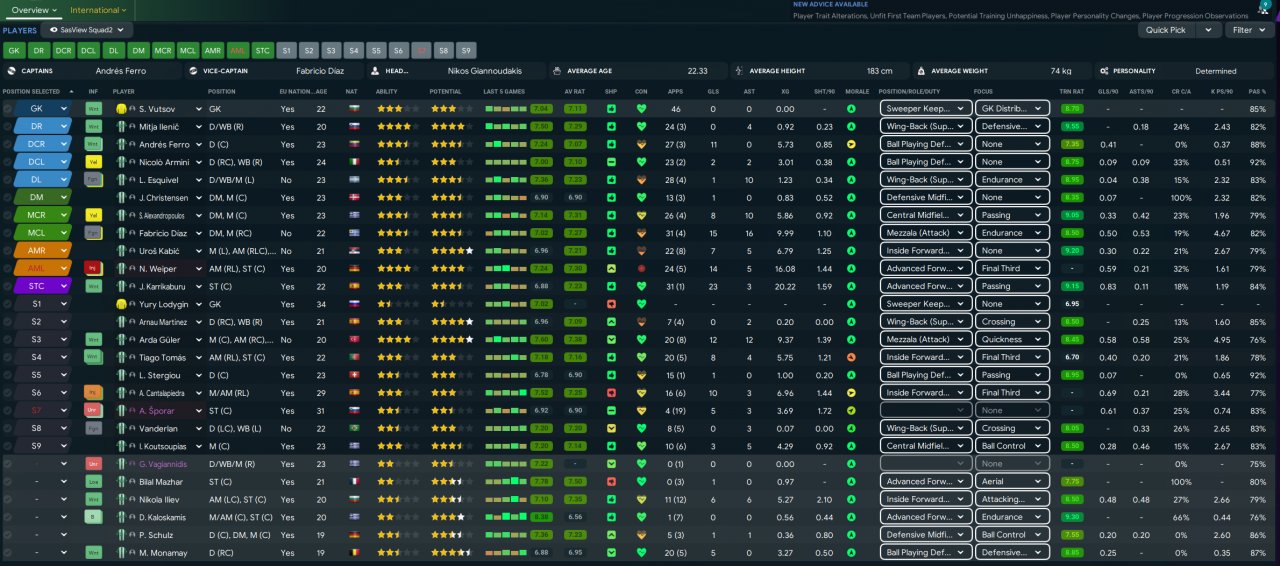Expand the Quick Pick arrow menu
This screenshot has width=1280, height=566.
1210,30
